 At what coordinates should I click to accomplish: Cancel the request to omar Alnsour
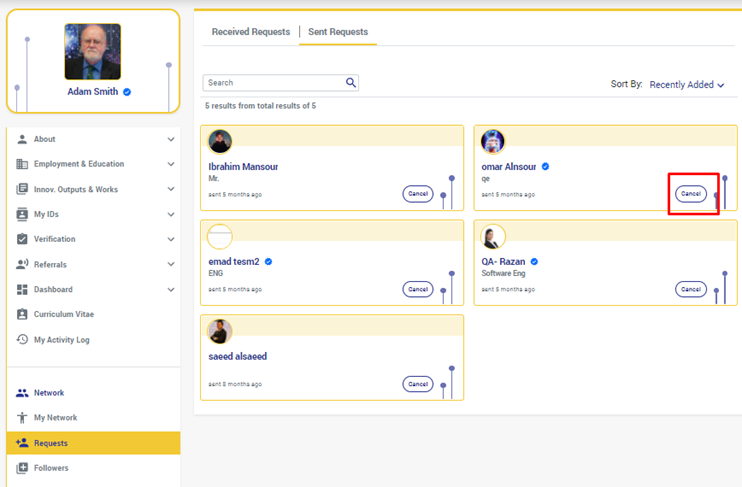(690, 194)
